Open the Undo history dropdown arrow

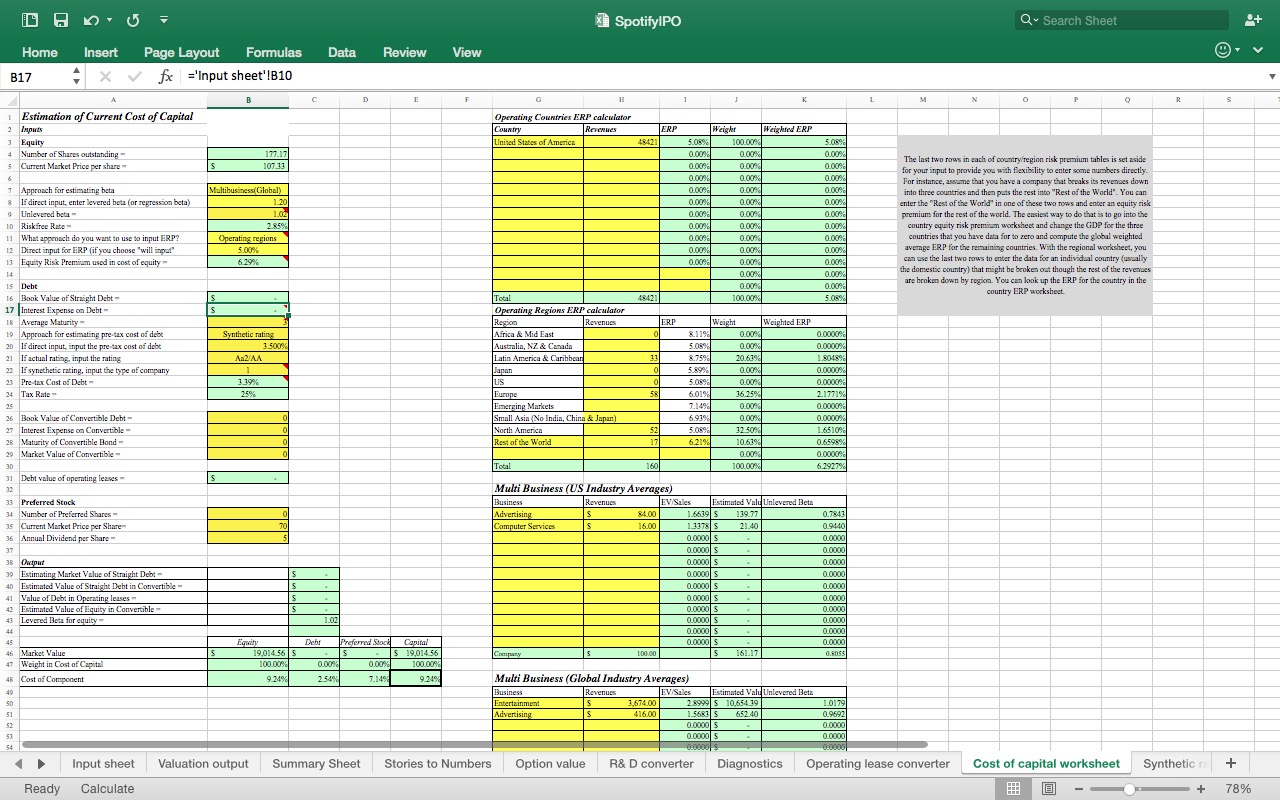tap(109, 19)
